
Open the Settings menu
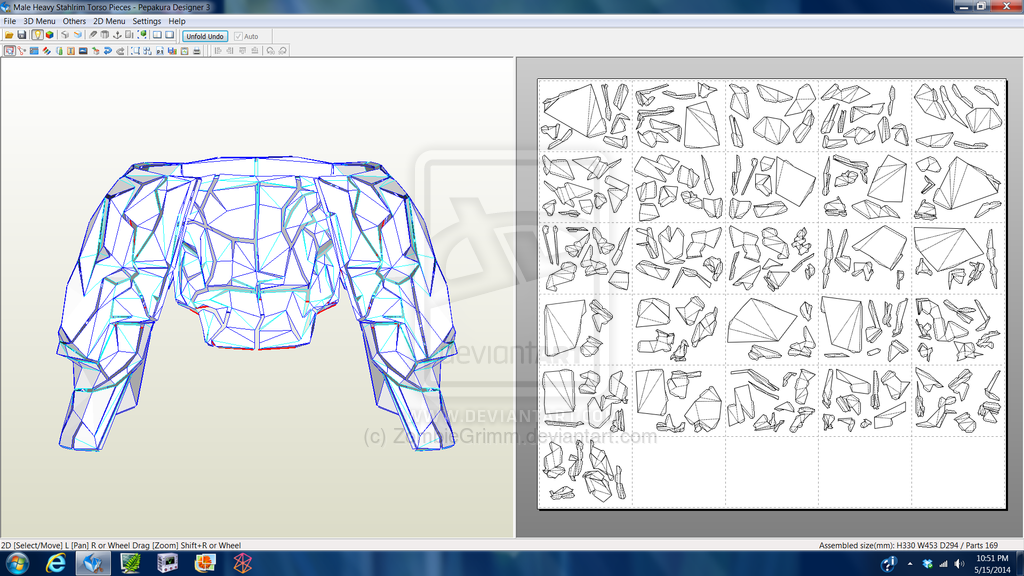coord(147,21)
